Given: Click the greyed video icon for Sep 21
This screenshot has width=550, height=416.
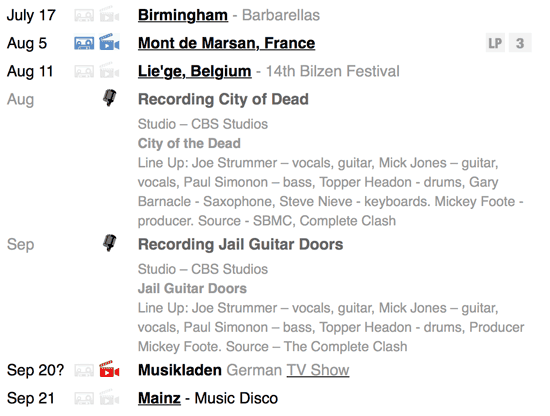Looking at the screenshot, I should [x=109, y=397].
